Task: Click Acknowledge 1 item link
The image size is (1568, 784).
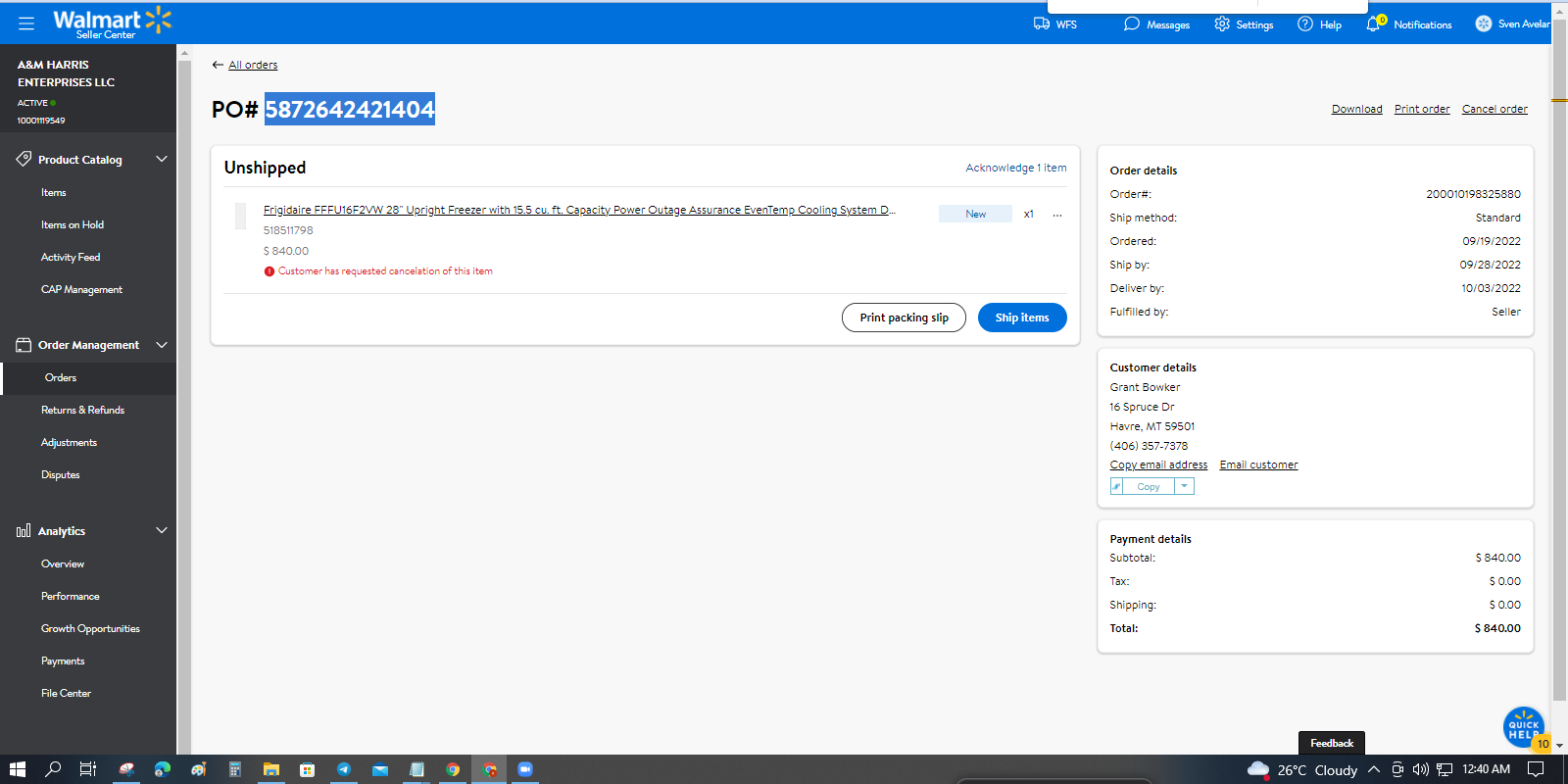Action: point(1016,168)
